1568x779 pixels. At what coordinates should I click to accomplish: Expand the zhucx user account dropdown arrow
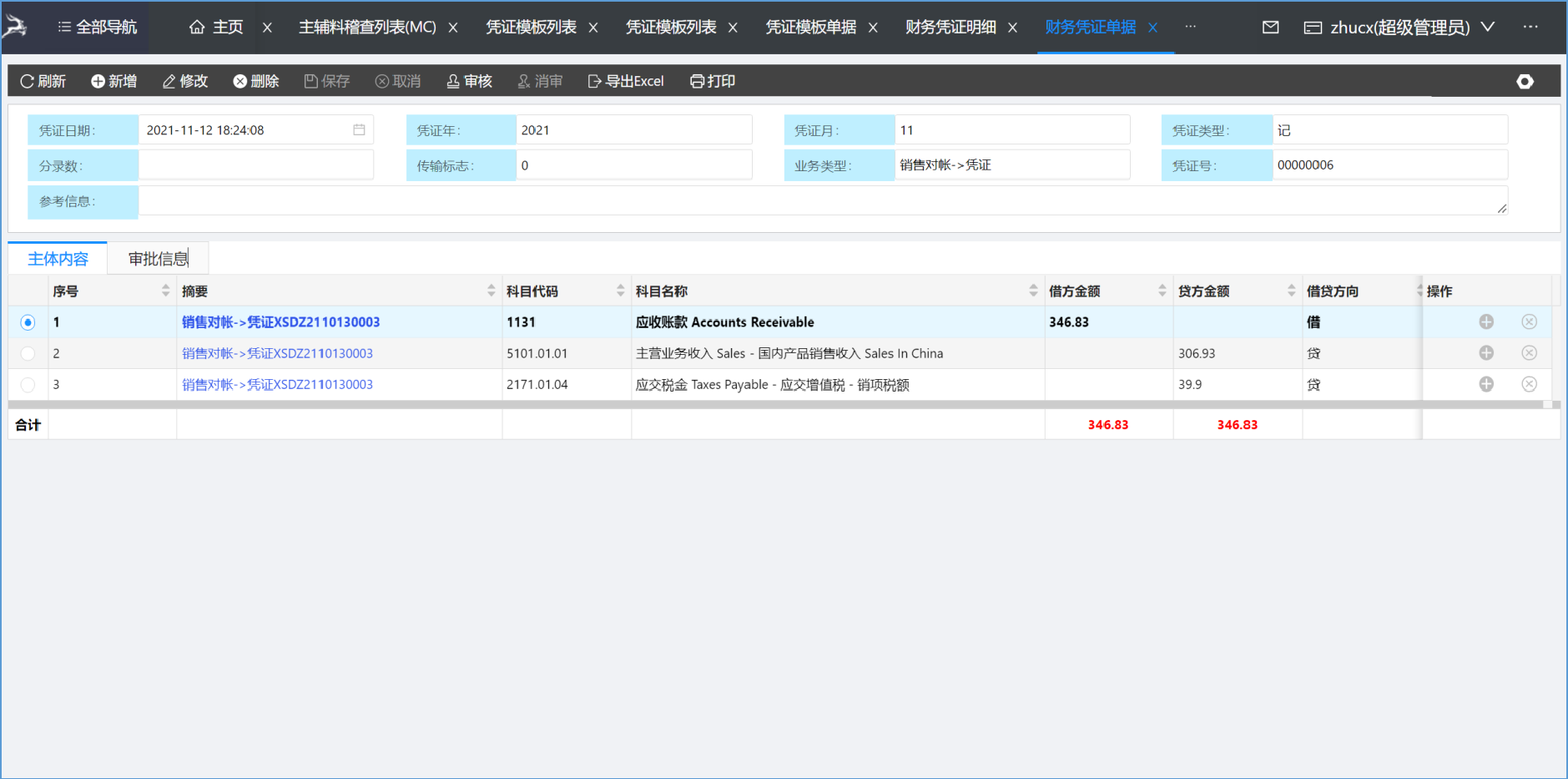point(1488,28)
